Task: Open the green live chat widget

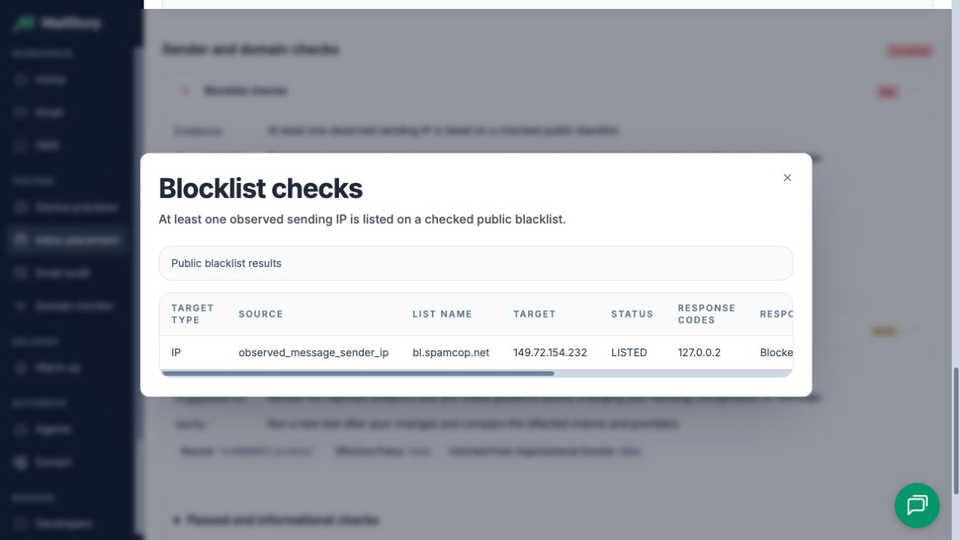Action: coord(917,505)
